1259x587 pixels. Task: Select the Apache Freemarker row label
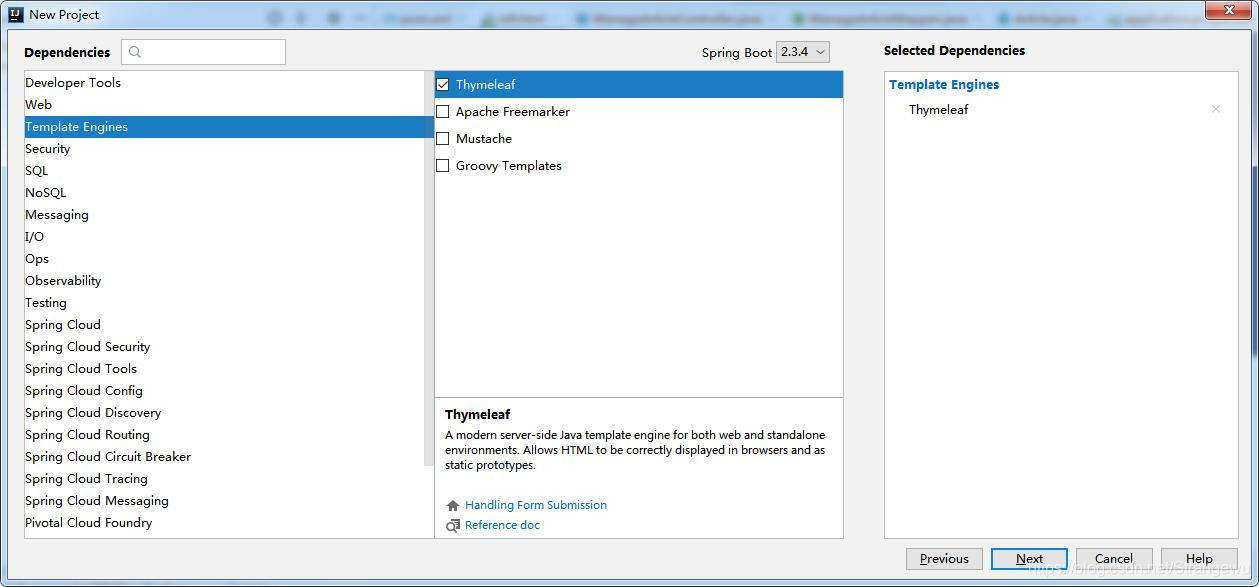tap(513, 112)
